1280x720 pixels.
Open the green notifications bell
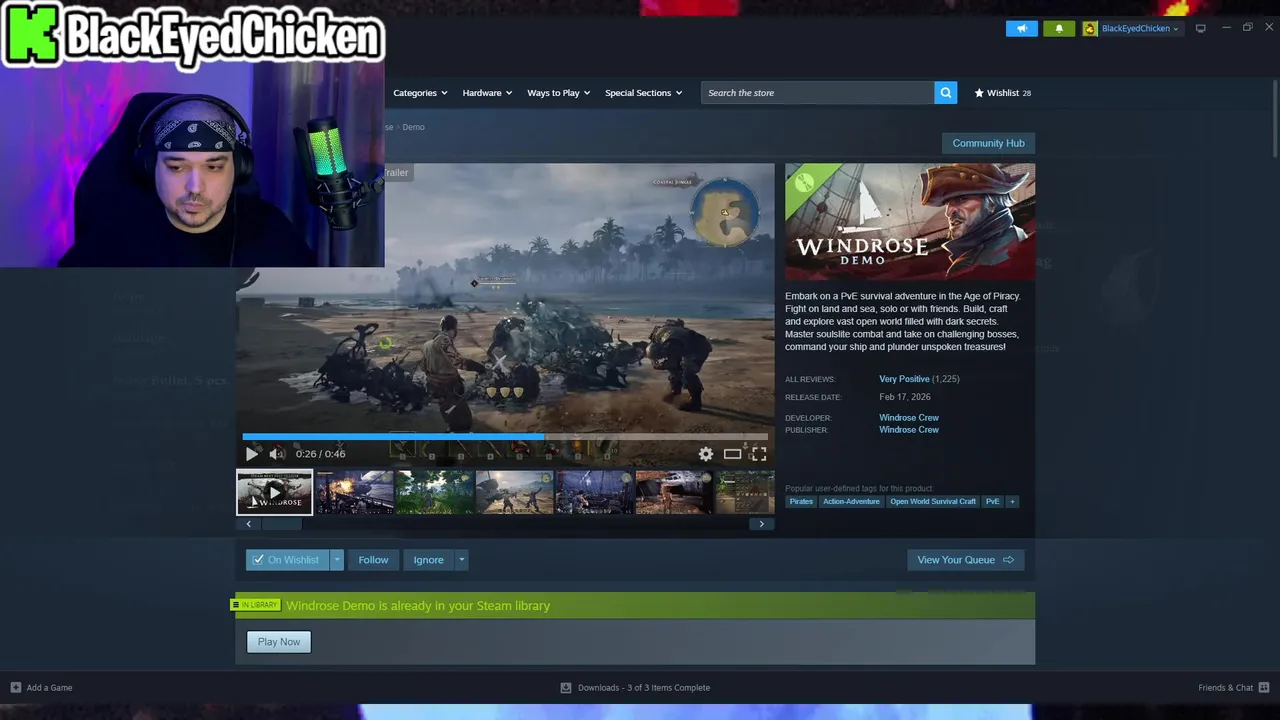(1059, 28)
